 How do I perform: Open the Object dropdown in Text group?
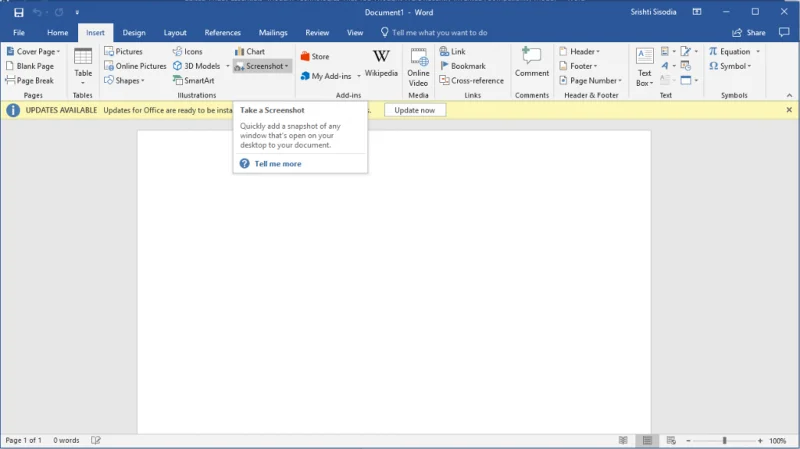pyautogui.click(x=689, y=81)
